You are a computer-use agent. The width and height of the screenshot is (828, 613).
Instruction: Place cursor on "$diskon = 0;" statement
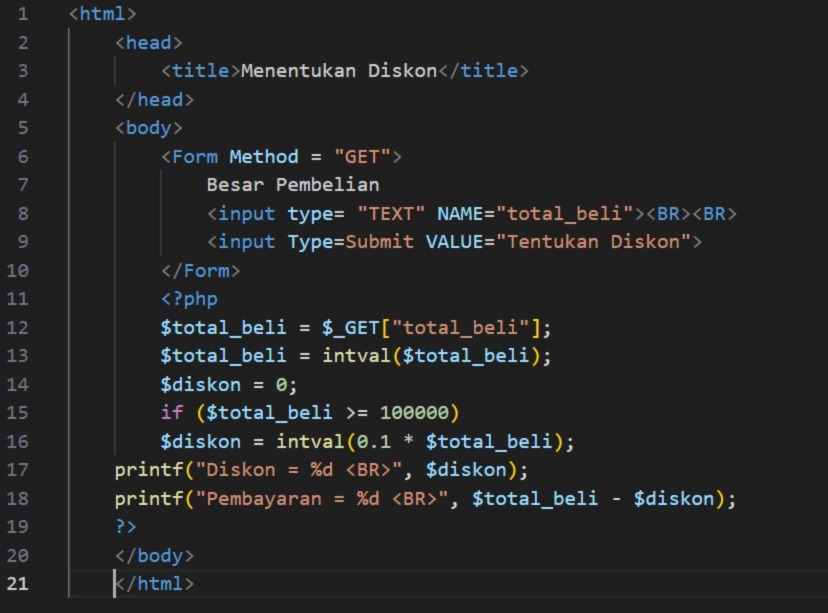(x=229, y=385)
